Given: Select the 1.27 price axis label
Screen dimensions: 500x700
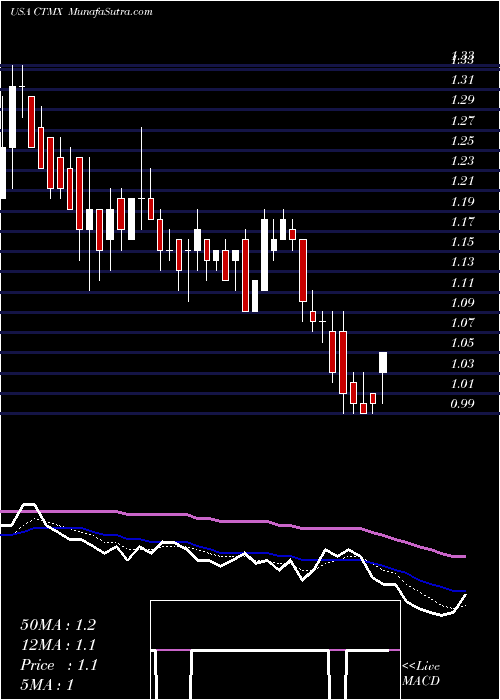Looking at the screenshot, I should (x=462, y=121).
